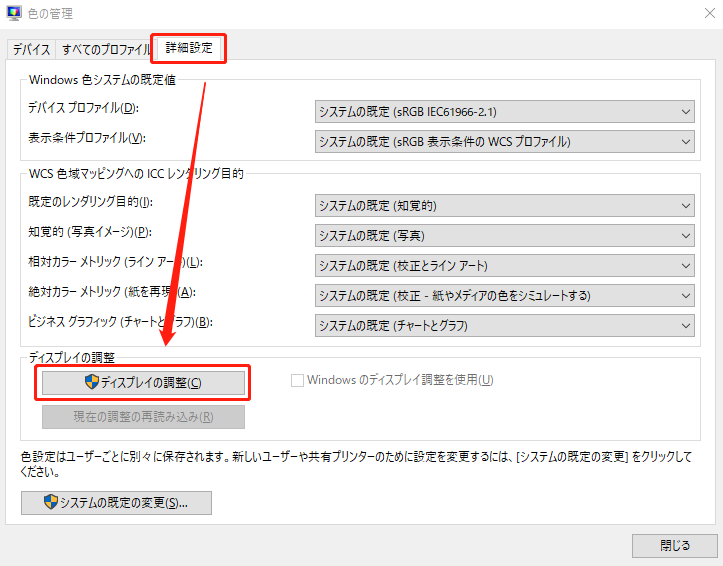This screenshot has width=723, height=566.
Task: Click the デバイス プロファイル(D) label
Action: coord(83,108)
